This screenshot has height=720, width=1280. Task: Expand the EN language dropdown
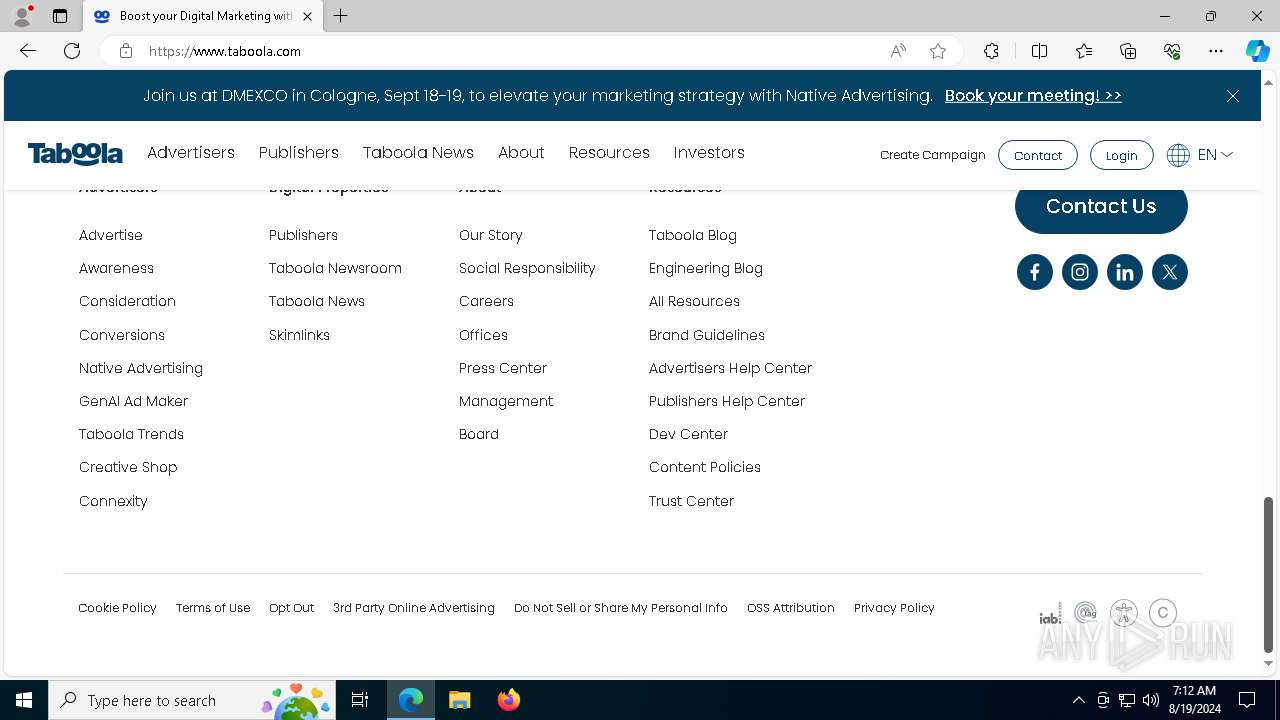click(x=1215, y=155)
